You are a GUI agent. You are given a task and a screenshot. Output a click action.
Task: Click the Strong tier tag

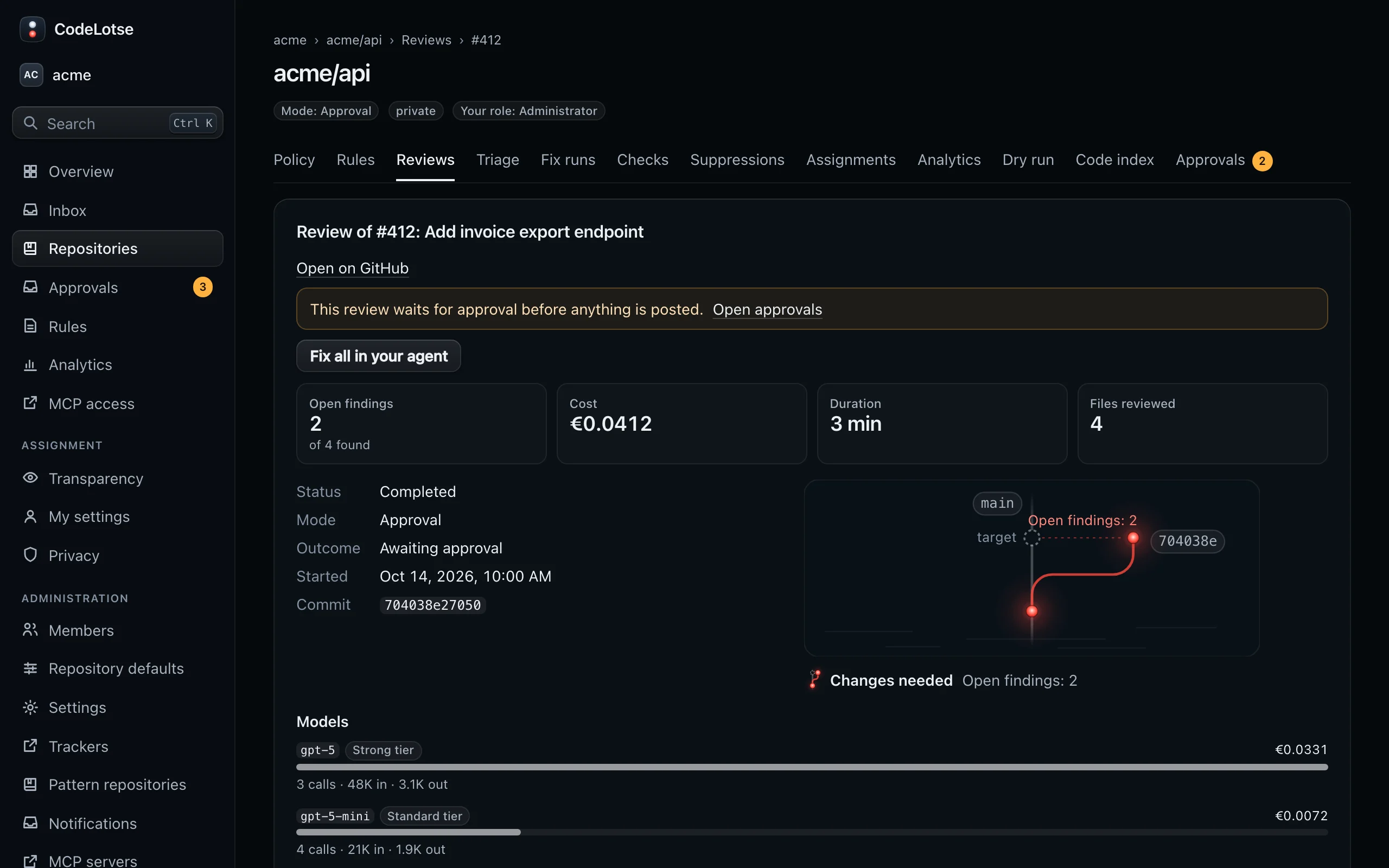click(x=383, y=750)
